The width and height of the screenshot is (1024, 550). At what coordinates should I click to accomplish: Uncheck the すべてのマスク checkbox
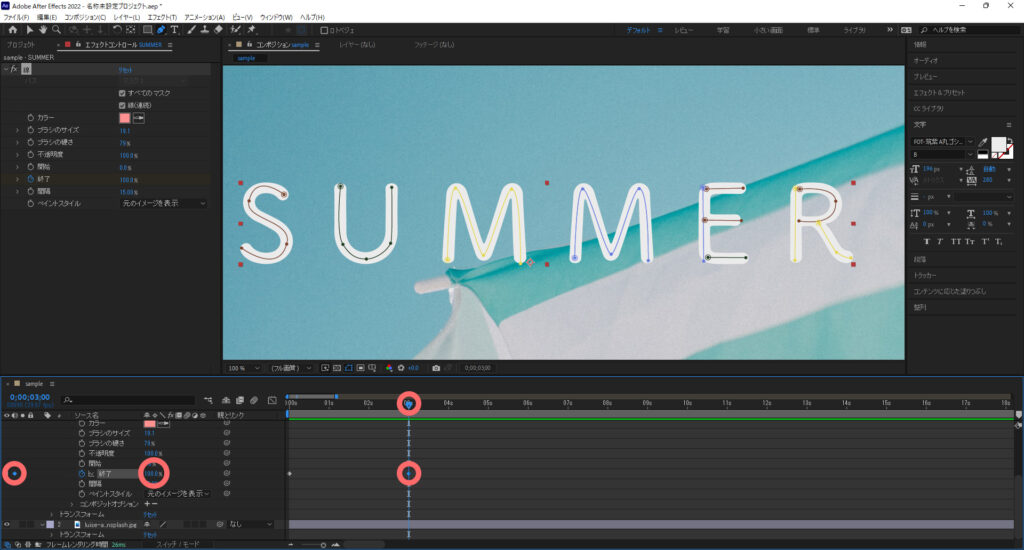coord(122,93)
